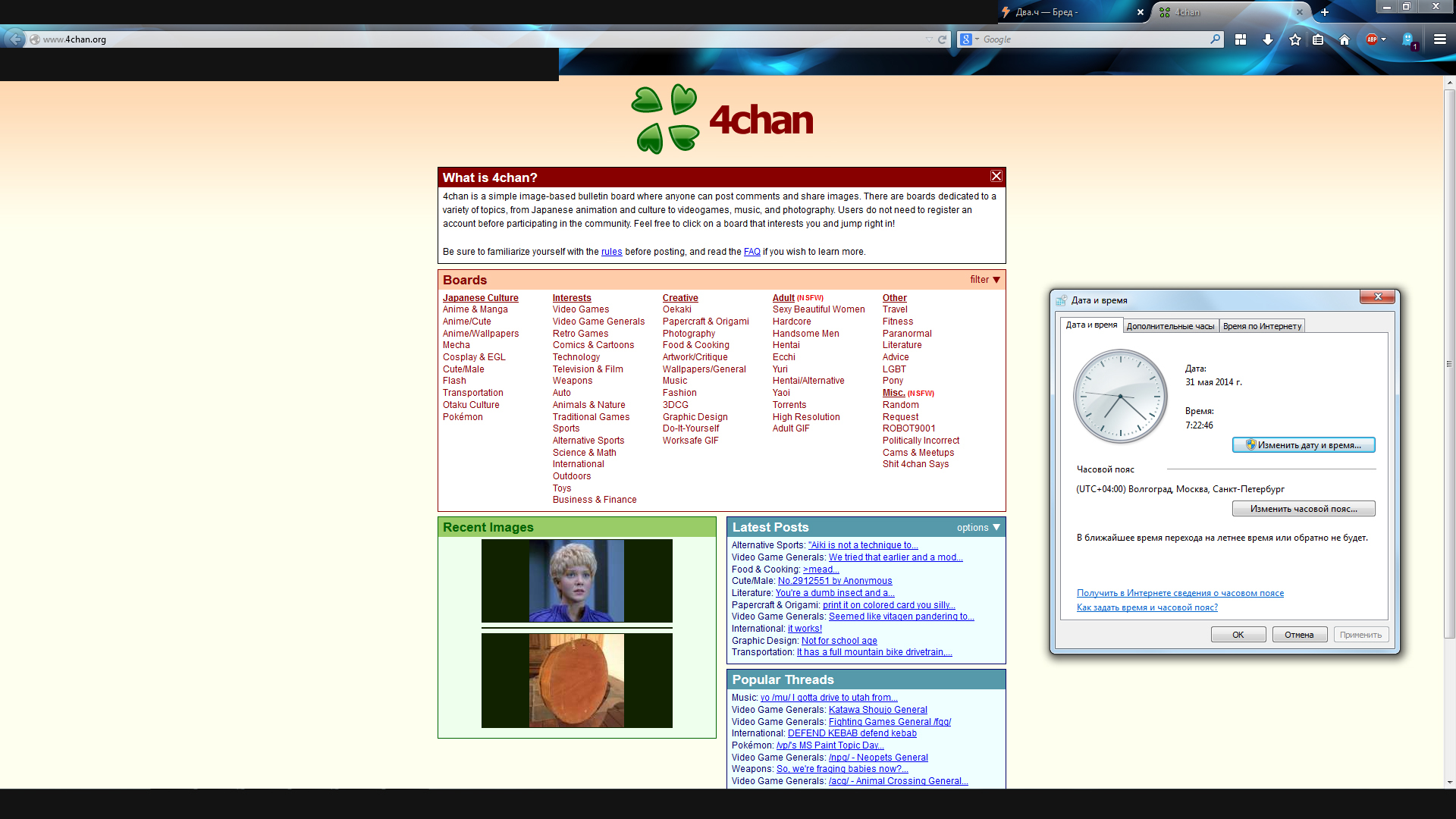Go back using Firefox back arrow

pyautogui.click(x=14, y=39)
